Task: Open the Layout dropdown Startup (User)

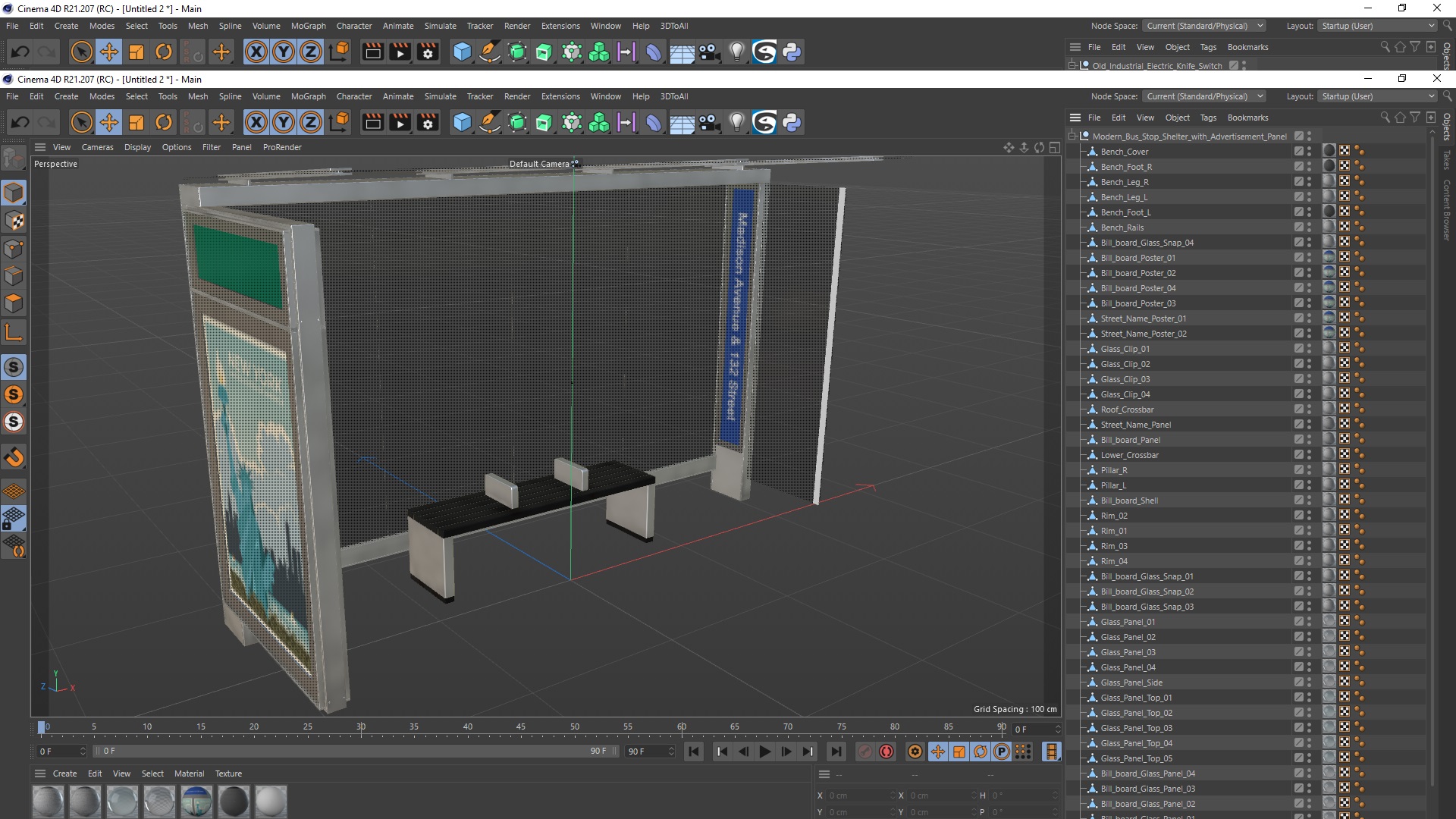Action: click(1377, 96)
